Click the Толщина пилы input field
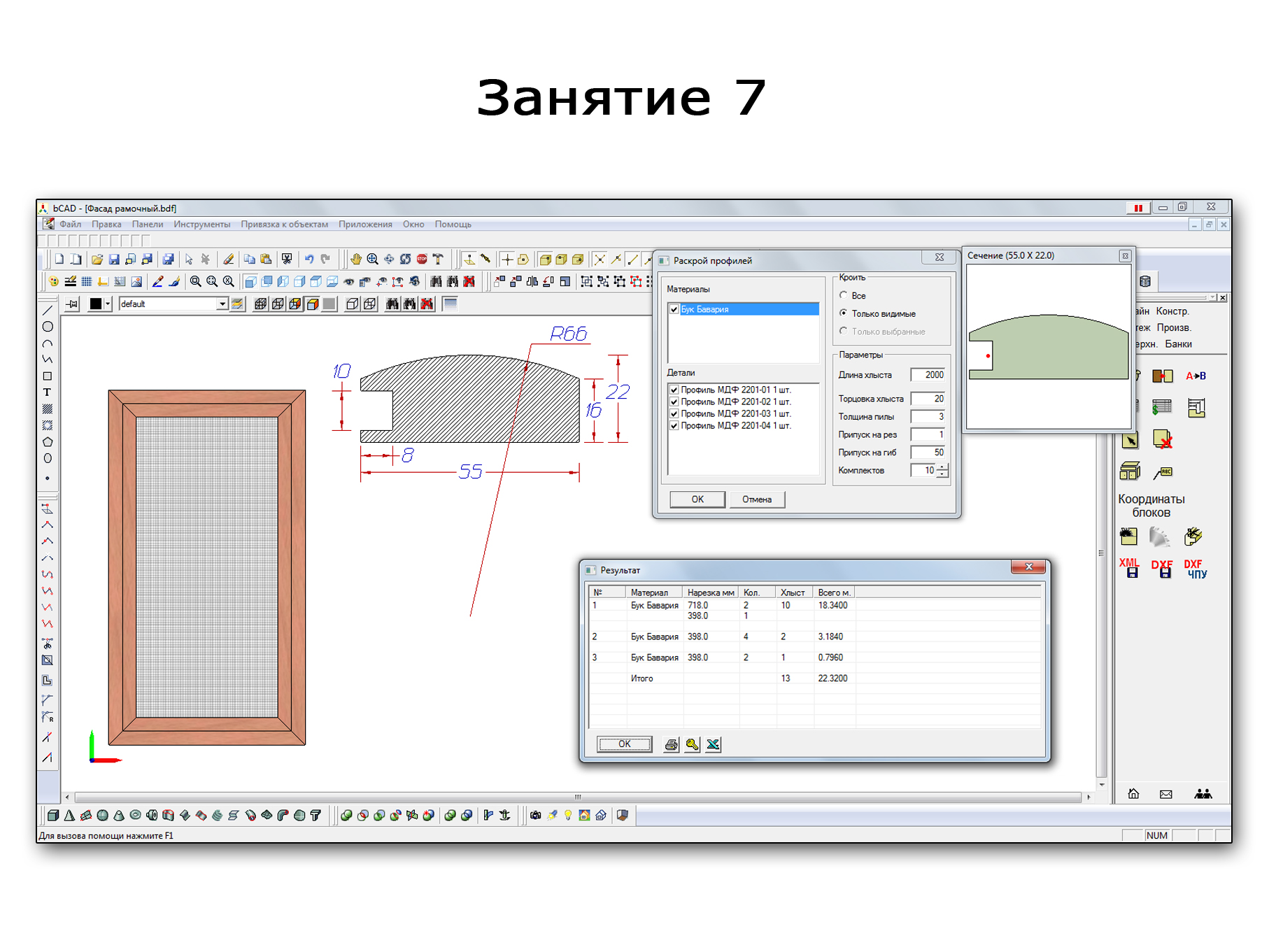The height and width of the screenshot is (952, 1269). pos(928,417)
